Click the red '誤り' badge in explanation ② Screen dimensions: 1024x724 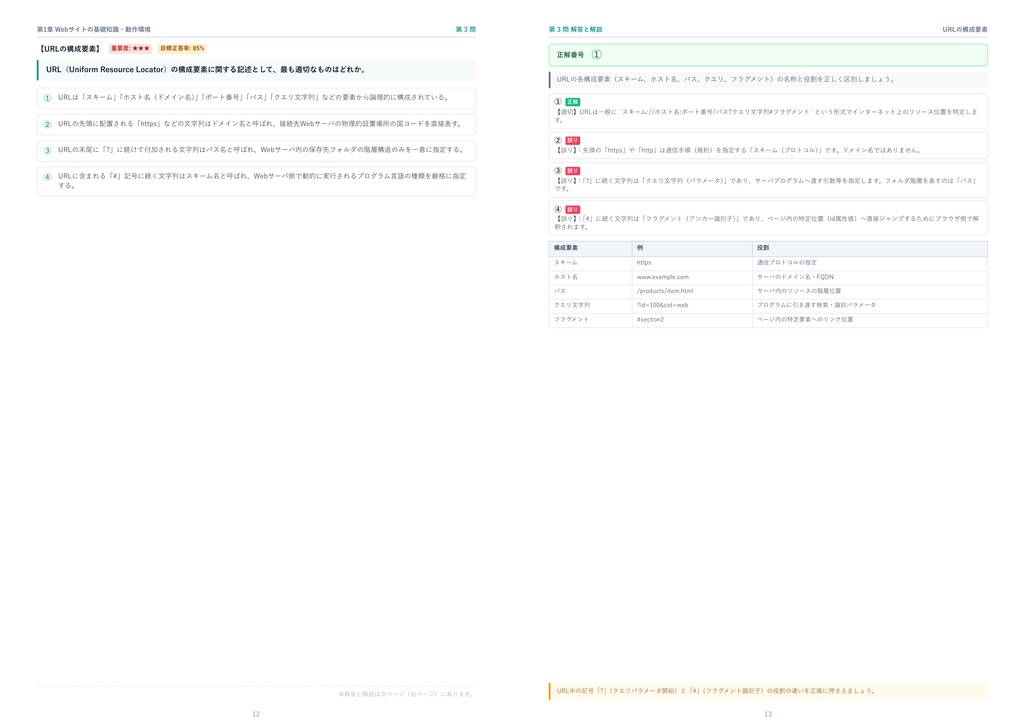[x=573, y=140]
